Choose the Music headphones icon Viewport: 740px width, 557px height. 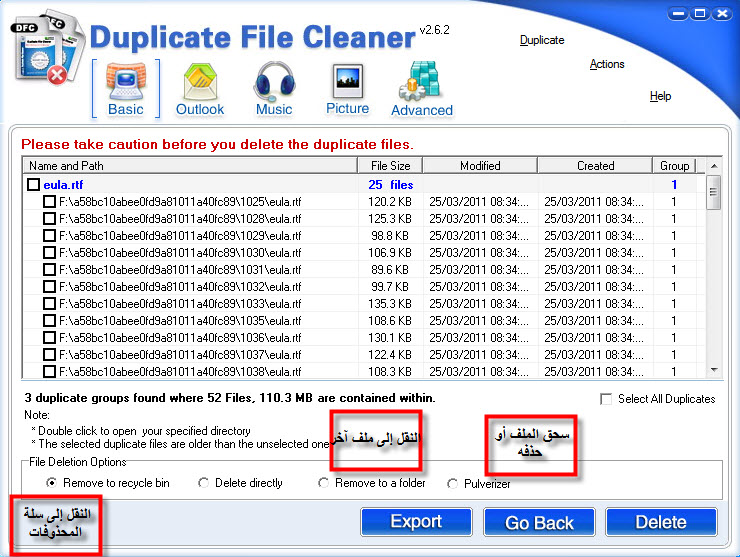(x=273, y=88)
